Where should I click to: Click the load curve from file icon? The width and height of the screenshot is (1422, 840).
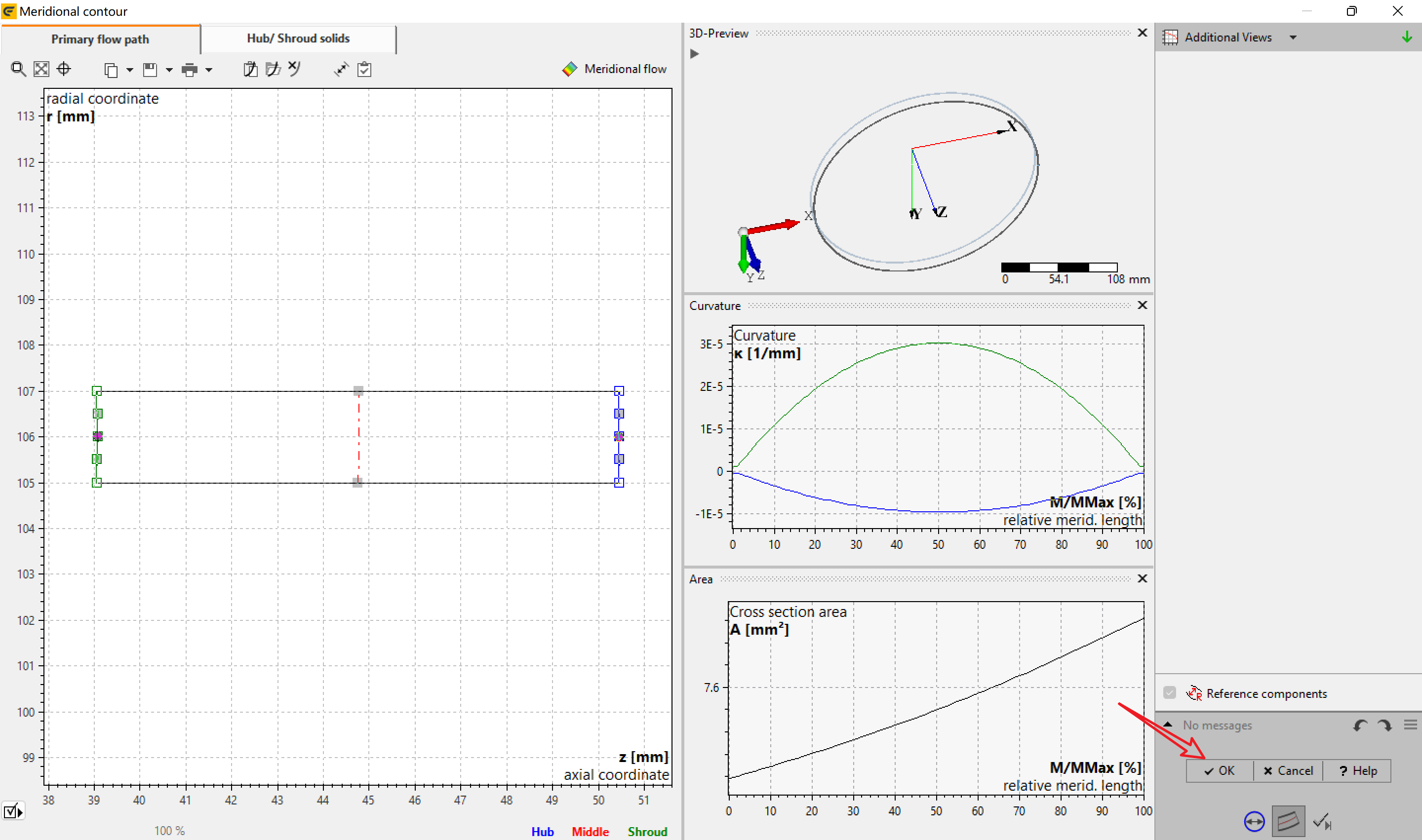pyautogui.click(x=274, y=69)
